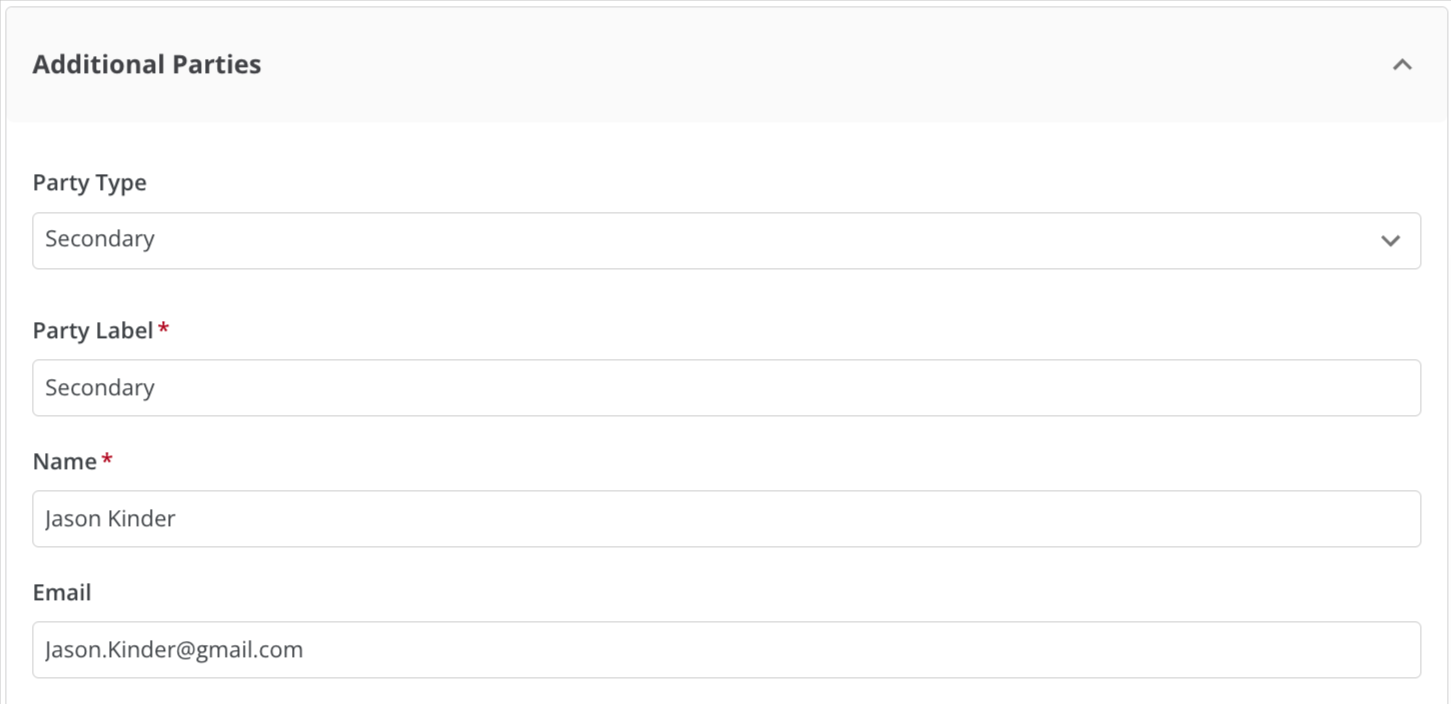Focus the Name input field
The height and width of the screenshot is (704, 1451).
click(726, 519)
